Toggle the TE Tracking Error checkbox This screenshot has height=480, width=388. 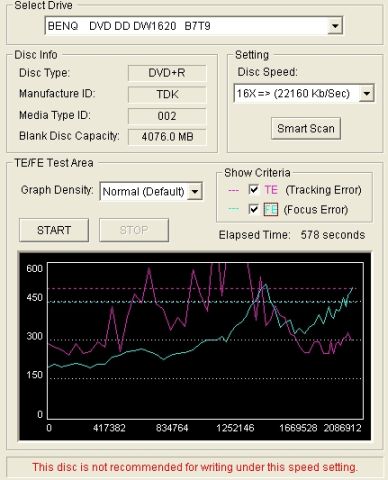coord(254,190)
